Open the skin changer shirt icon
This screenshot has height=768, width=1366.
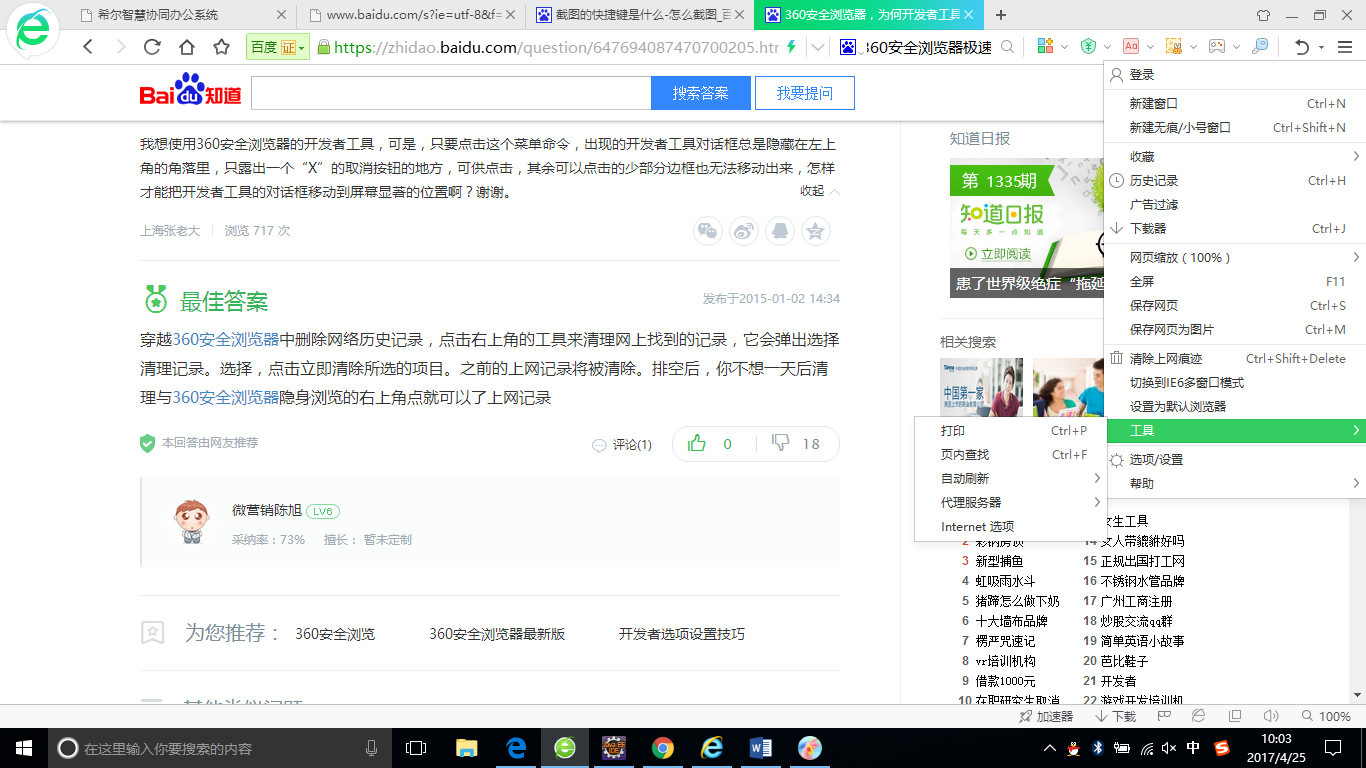point(1264,15)
